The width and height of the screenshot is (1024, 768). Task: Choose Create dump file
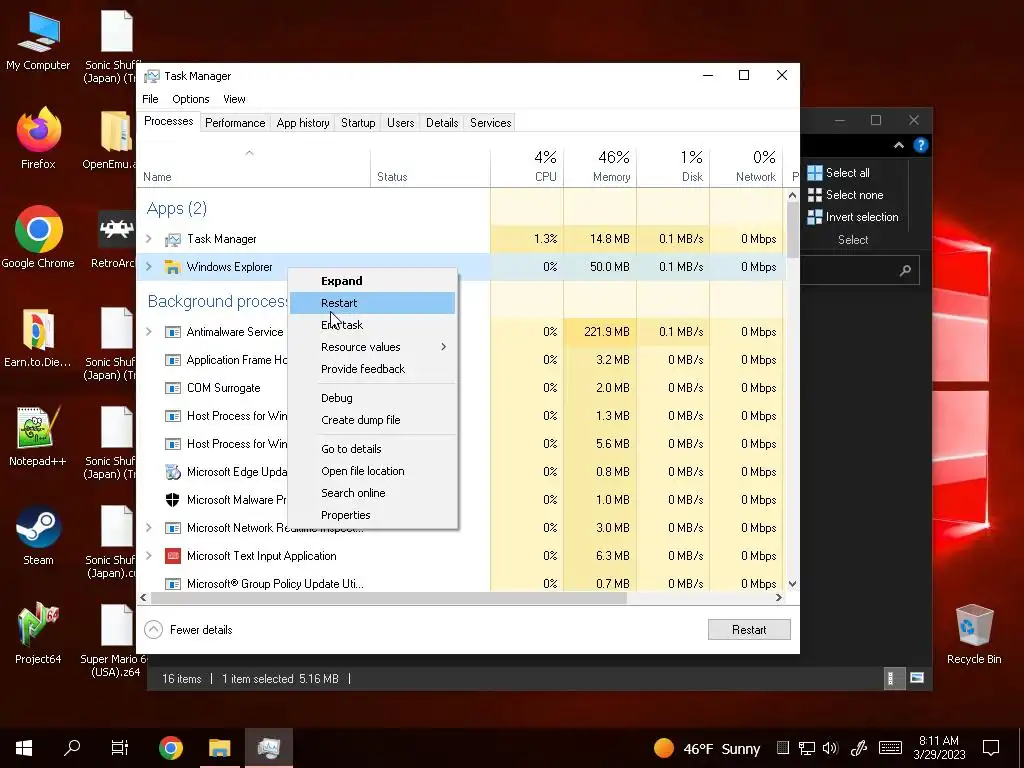(372, 420)
